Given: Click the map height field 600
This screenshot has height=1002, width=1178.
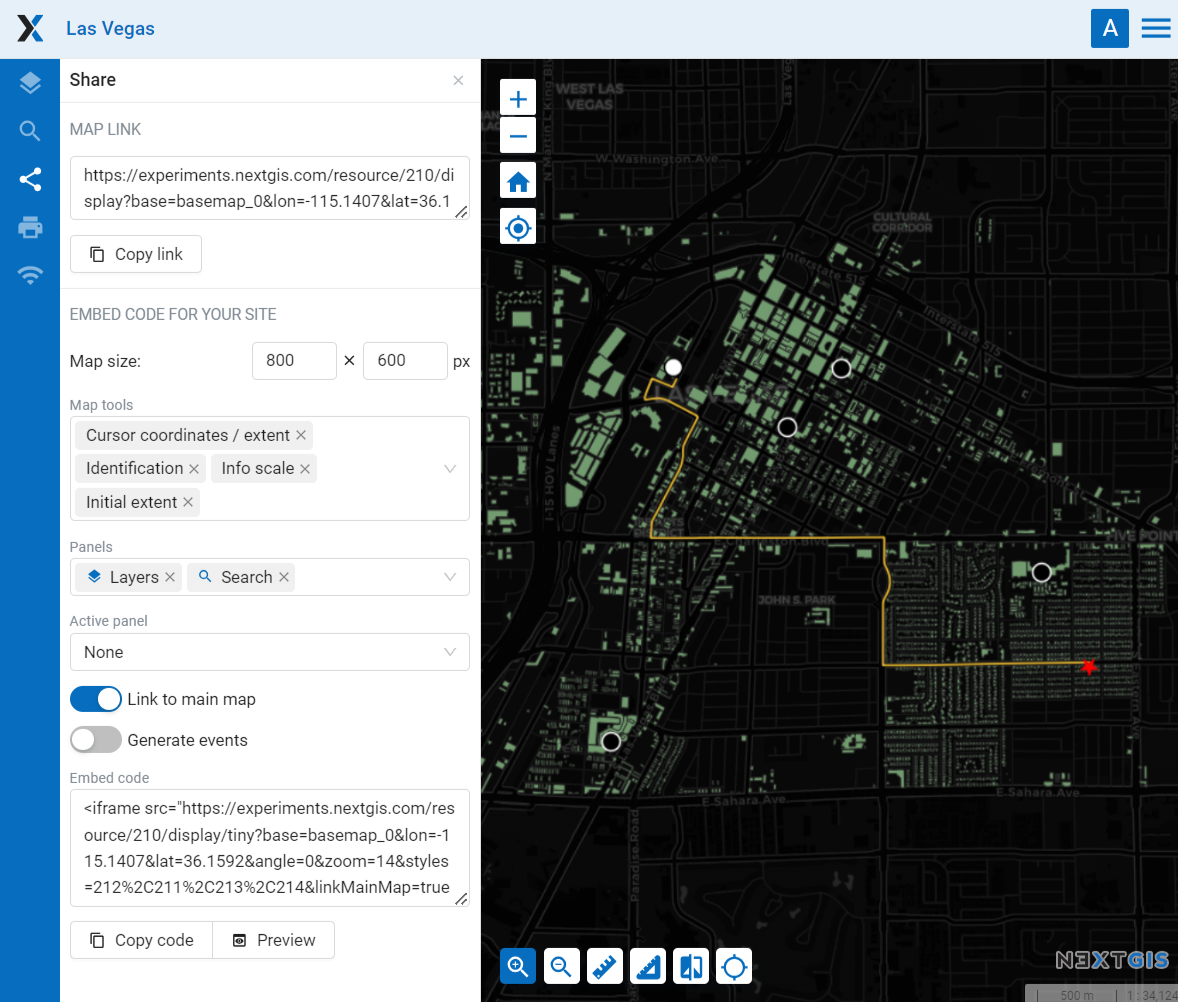Looking at the screenshot, I should tap(406, 361).
